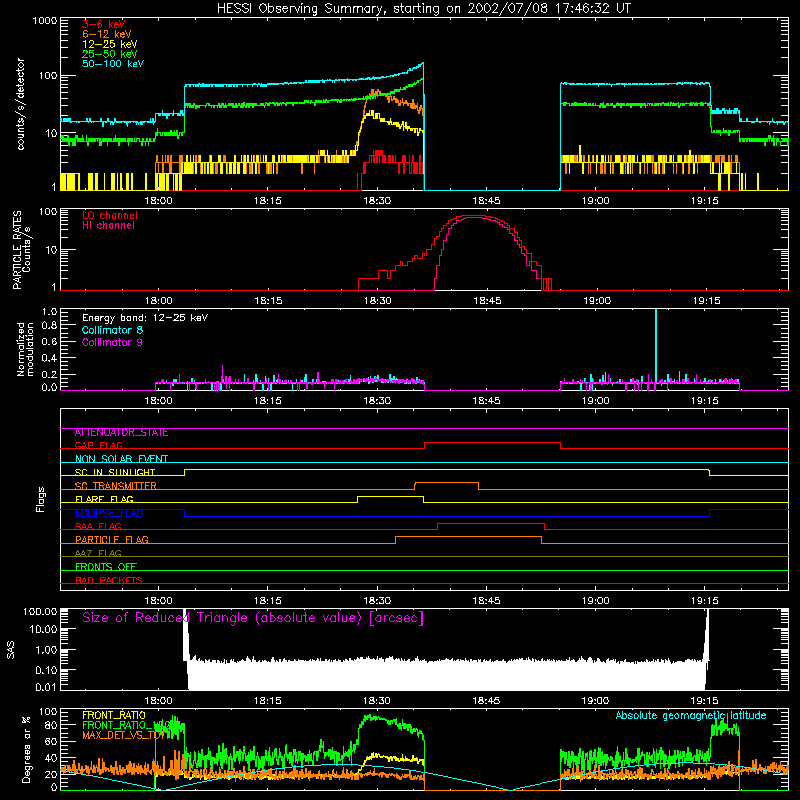Viewport: 800px width, 800px height.
Task: Click the '1000' y-axis tick in top panel
Action: pyautogui.click(x=45, y=21)
